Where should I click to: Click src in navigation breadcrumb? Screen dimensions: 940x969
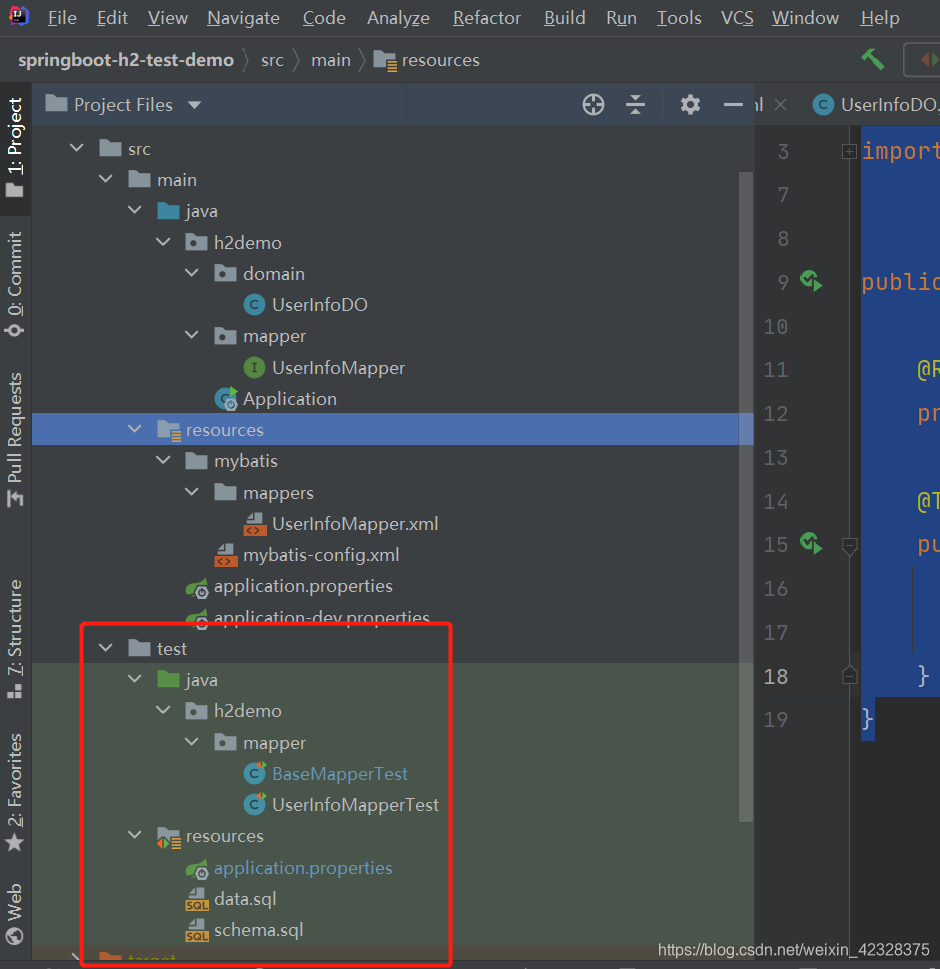[x=272, y=60]
